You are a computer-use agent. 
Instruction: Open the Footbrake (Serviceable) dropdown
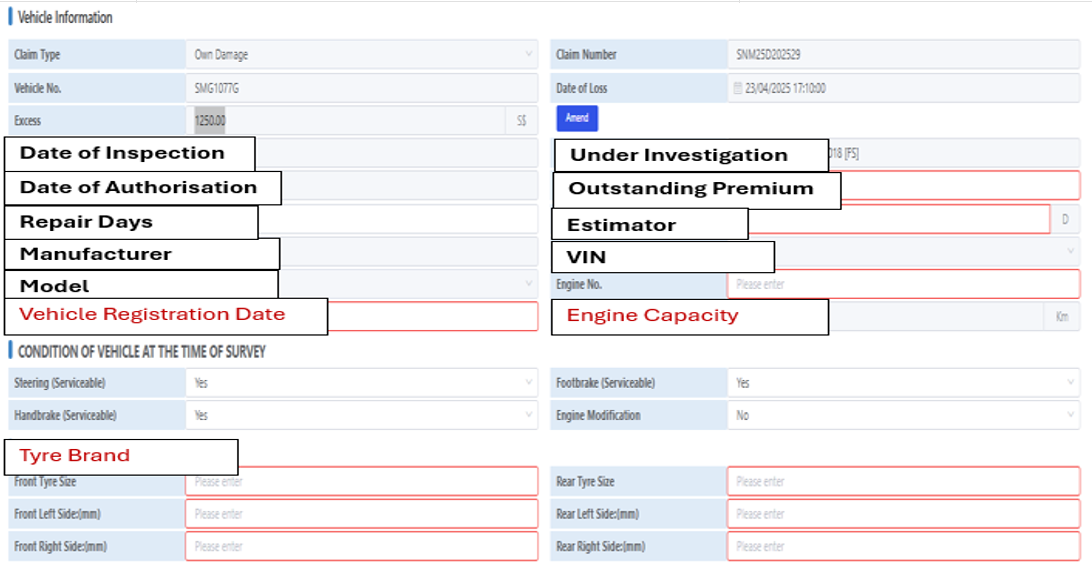point(903,383)
